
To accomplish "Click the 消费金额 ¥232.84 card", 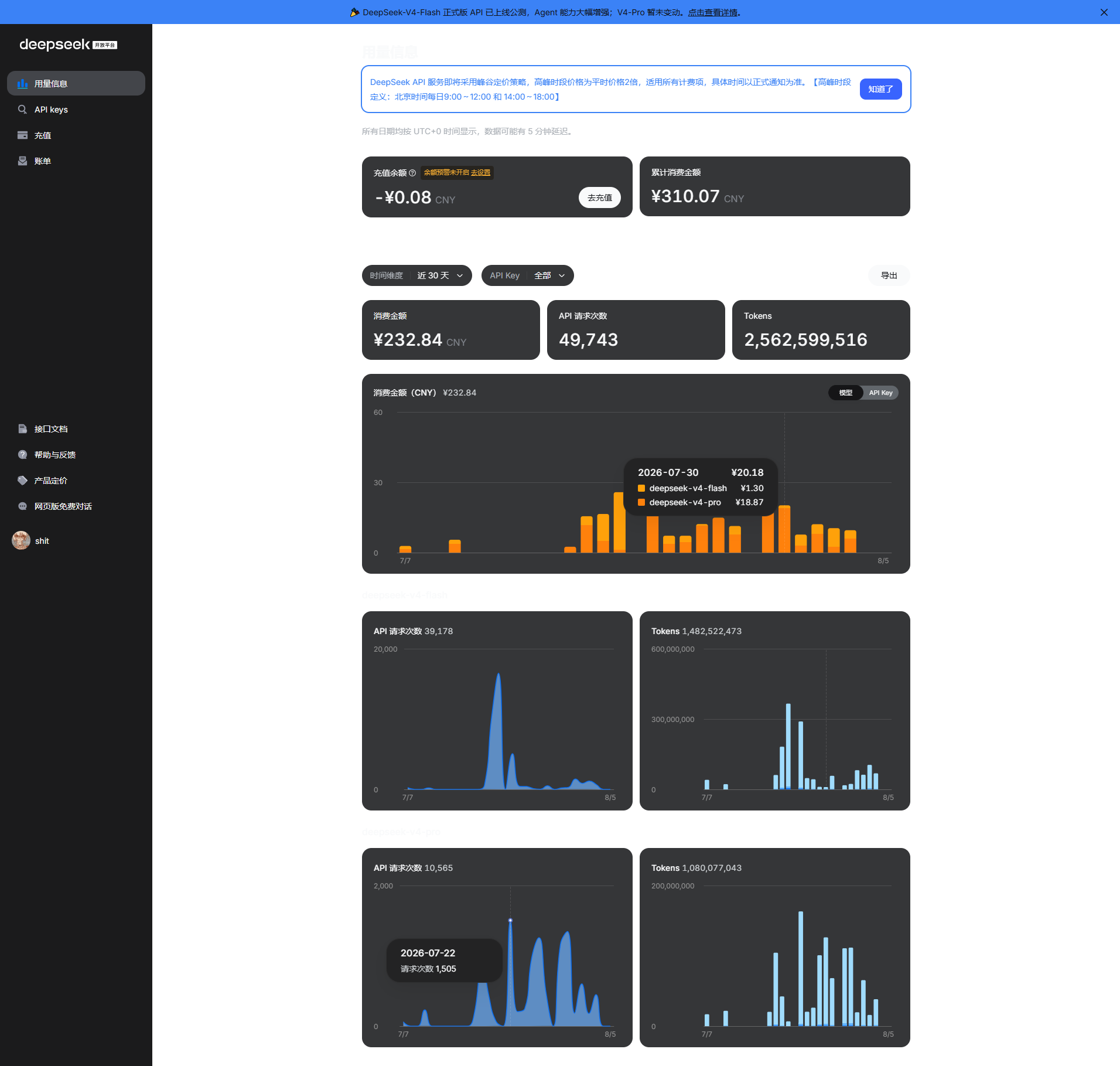I will pyautogui.click(x=451, y=330).
